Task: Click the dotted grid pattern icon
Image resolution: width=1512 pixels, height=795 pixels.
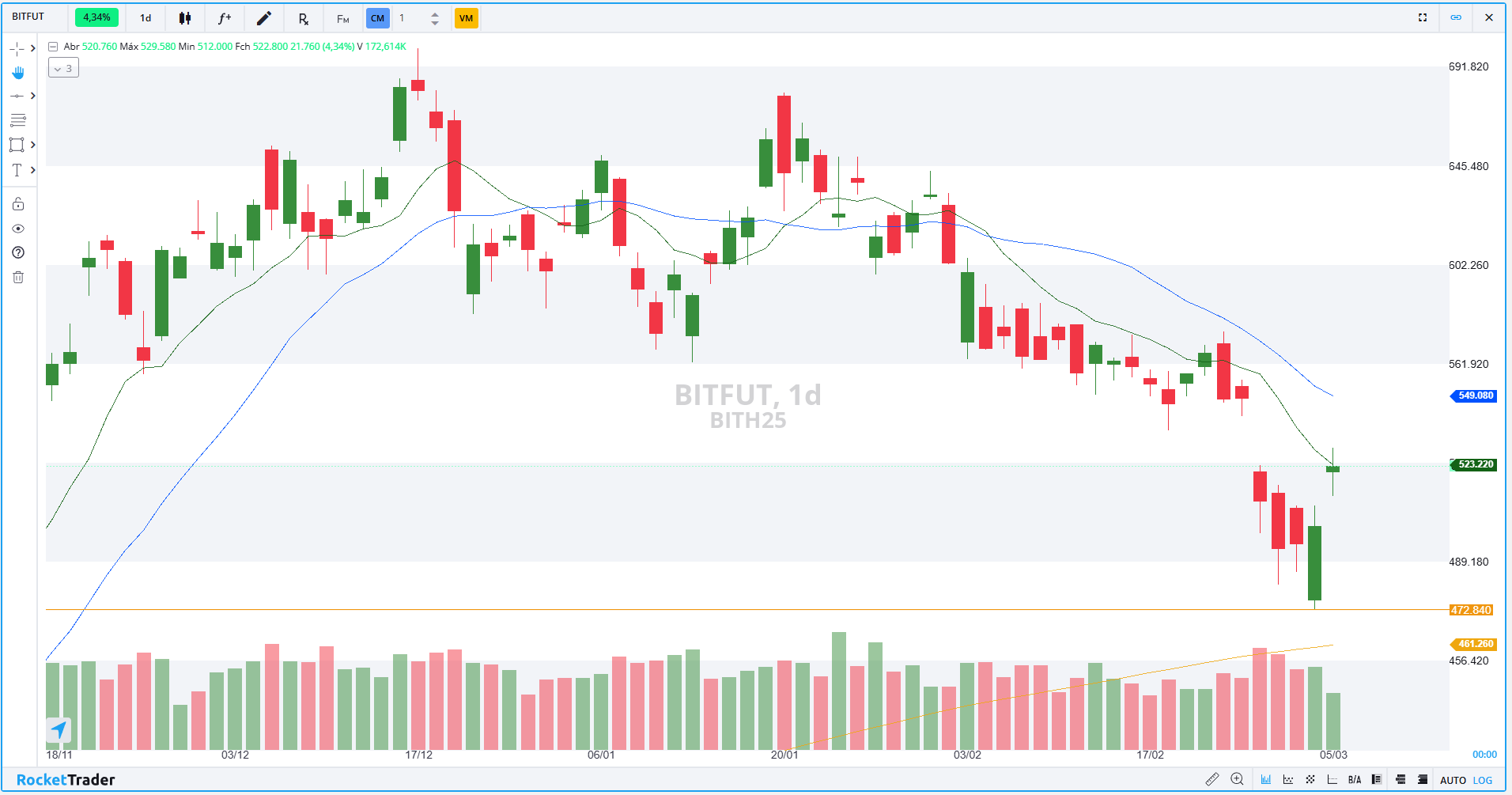Action: click(x=1310, y=780)
